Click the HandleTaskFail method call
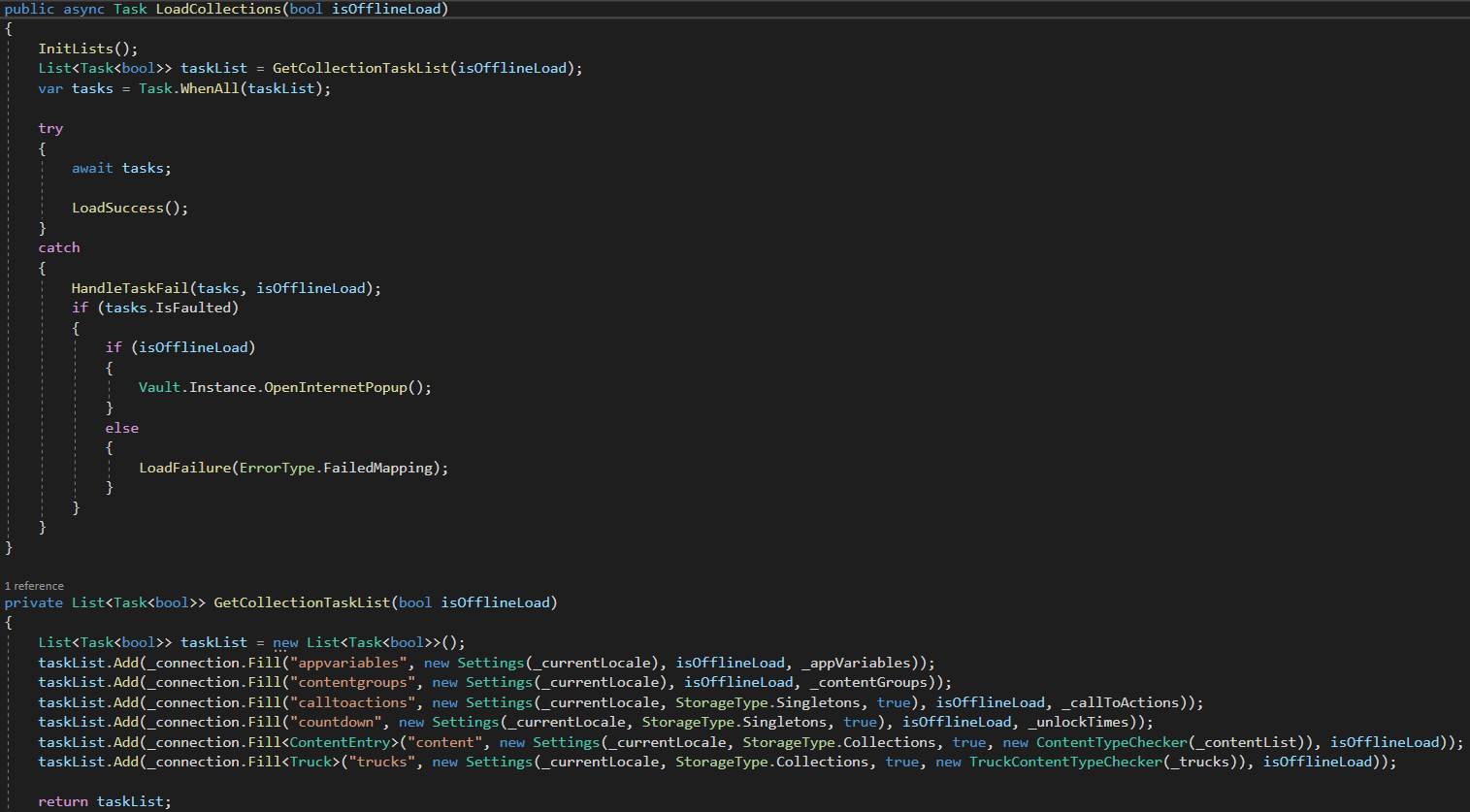1470x812 pixels. pyautogui.click(x=130, y=288)
